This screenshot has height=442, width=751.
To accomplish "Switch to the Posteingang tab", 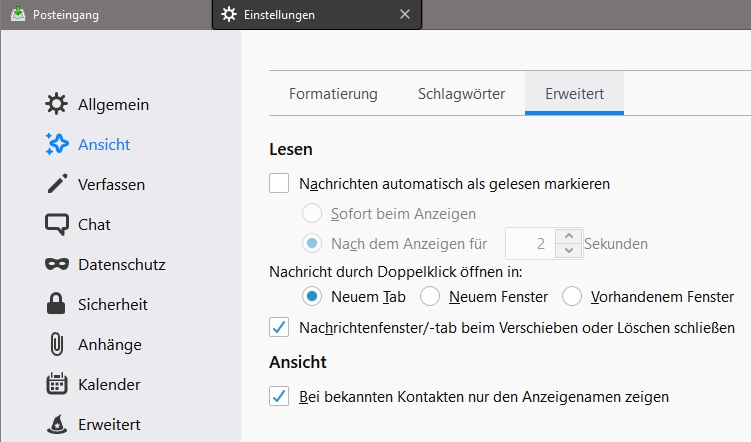I will click(x=68, y=14).
